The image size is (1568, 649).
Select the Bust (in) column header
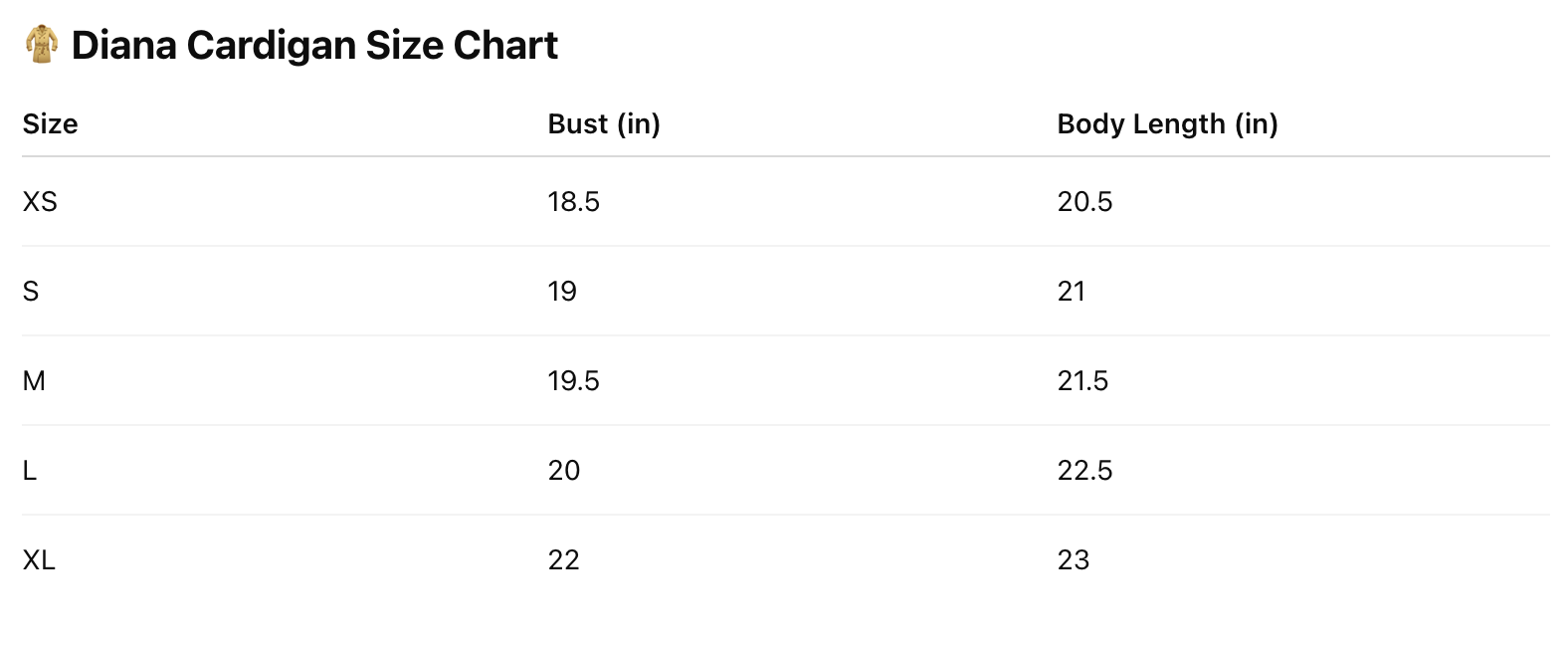coord(604,124)
